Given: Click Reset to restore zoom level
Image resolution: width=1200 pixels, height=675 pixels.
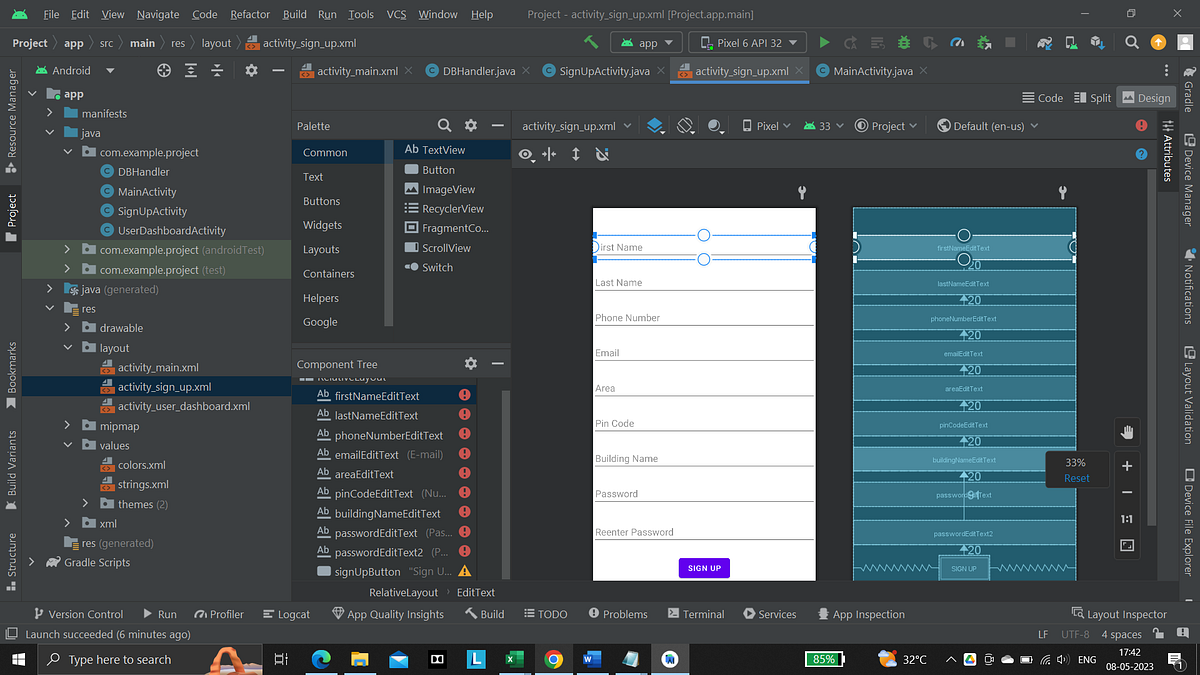Looking at the screenshot, I should [x=1077, y=478].
